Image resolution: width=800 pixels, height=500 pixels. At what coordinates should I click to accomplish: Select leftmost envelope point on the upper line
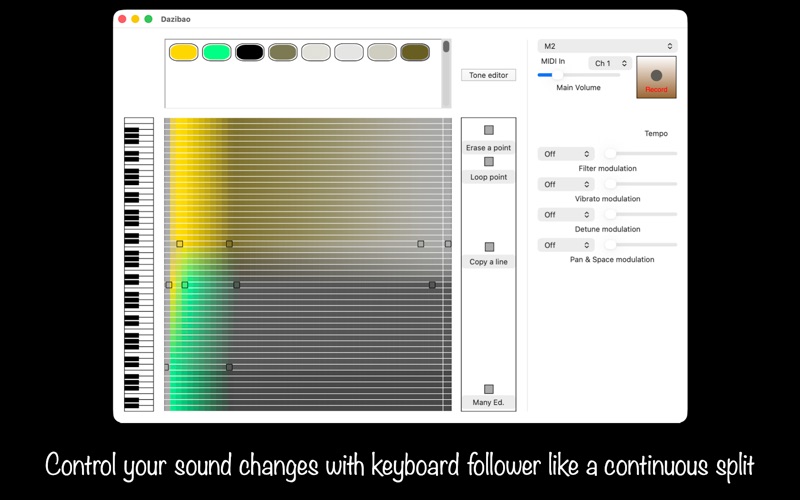(180, 244)
